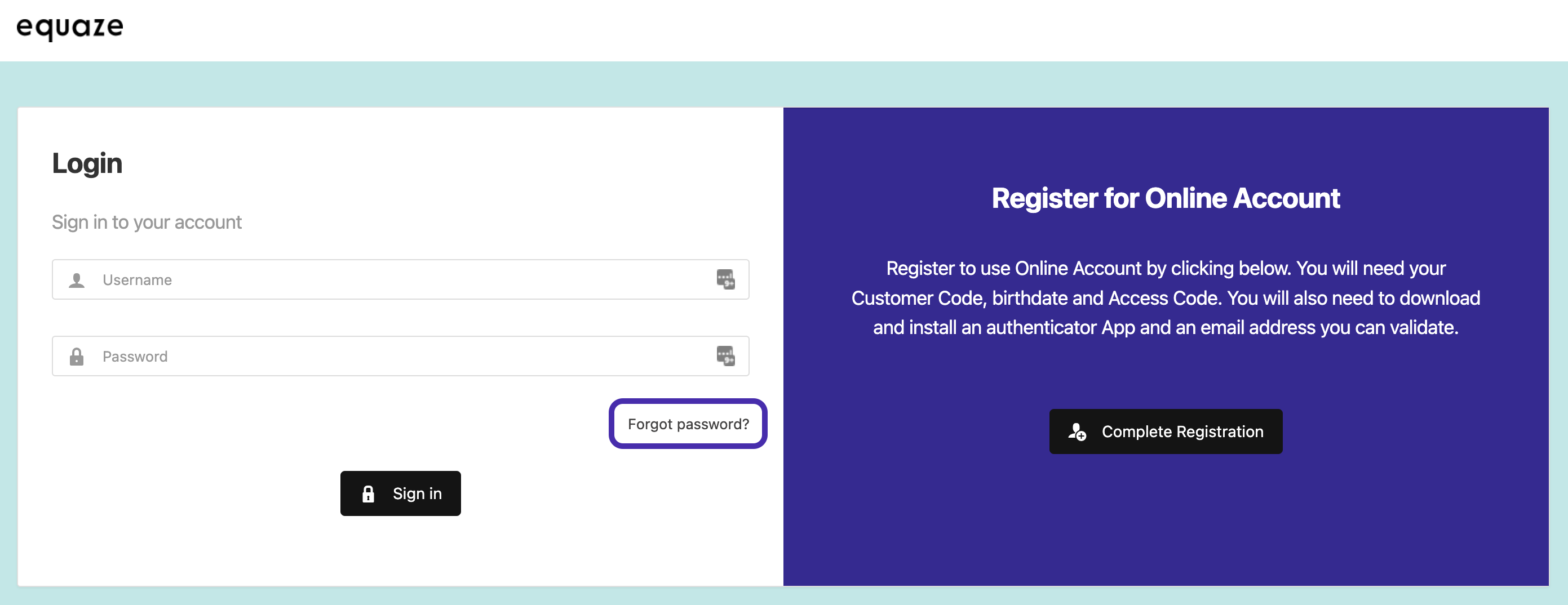Click the lock icon on Sign in button

(368, 493)
